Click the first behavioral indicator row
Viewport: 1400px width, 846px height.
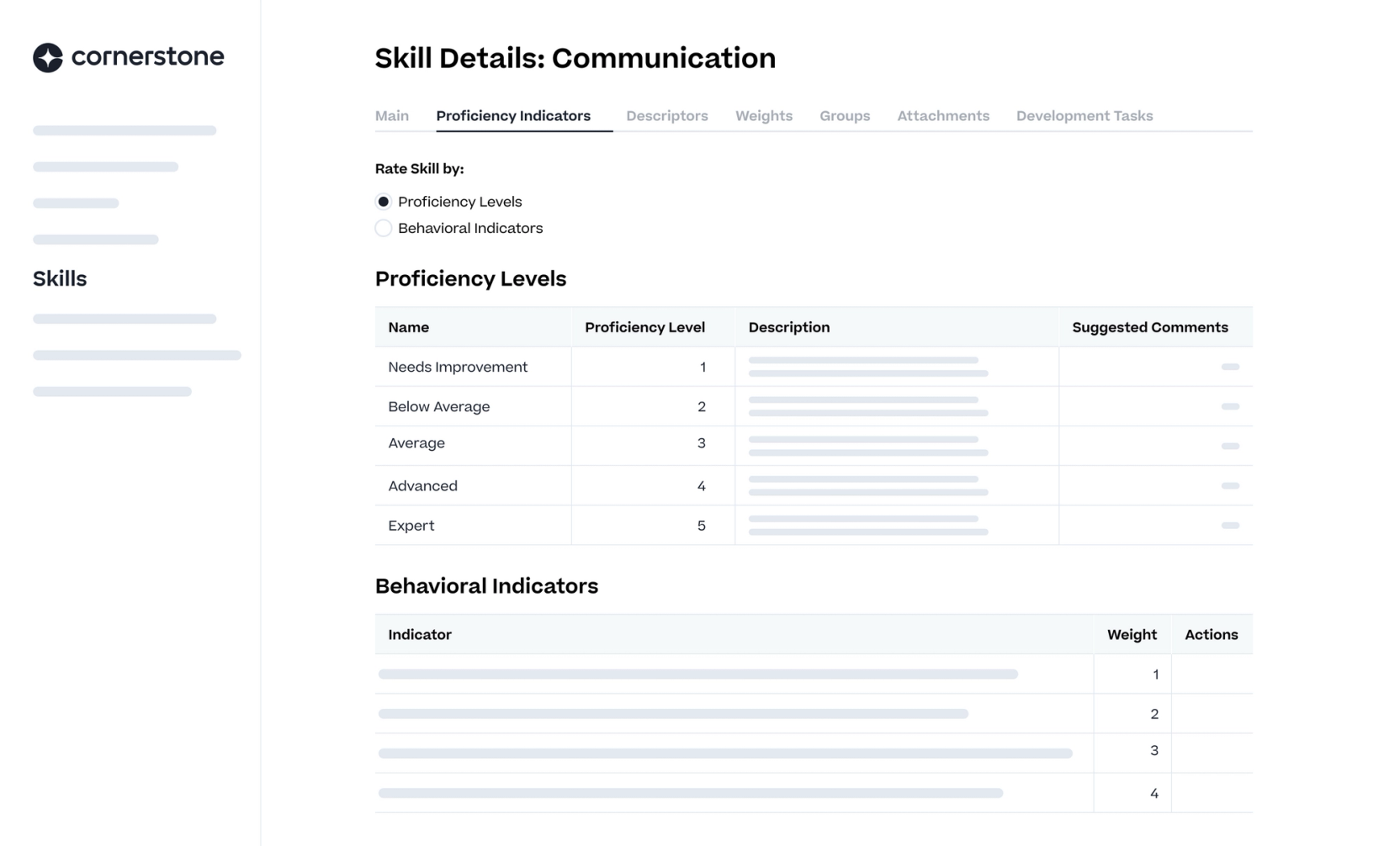(697, 674)
